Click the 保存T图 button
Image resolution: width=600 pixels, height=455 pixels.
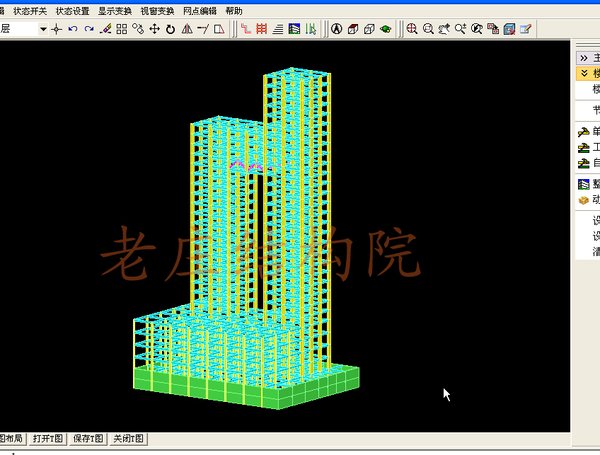[88, 439]
